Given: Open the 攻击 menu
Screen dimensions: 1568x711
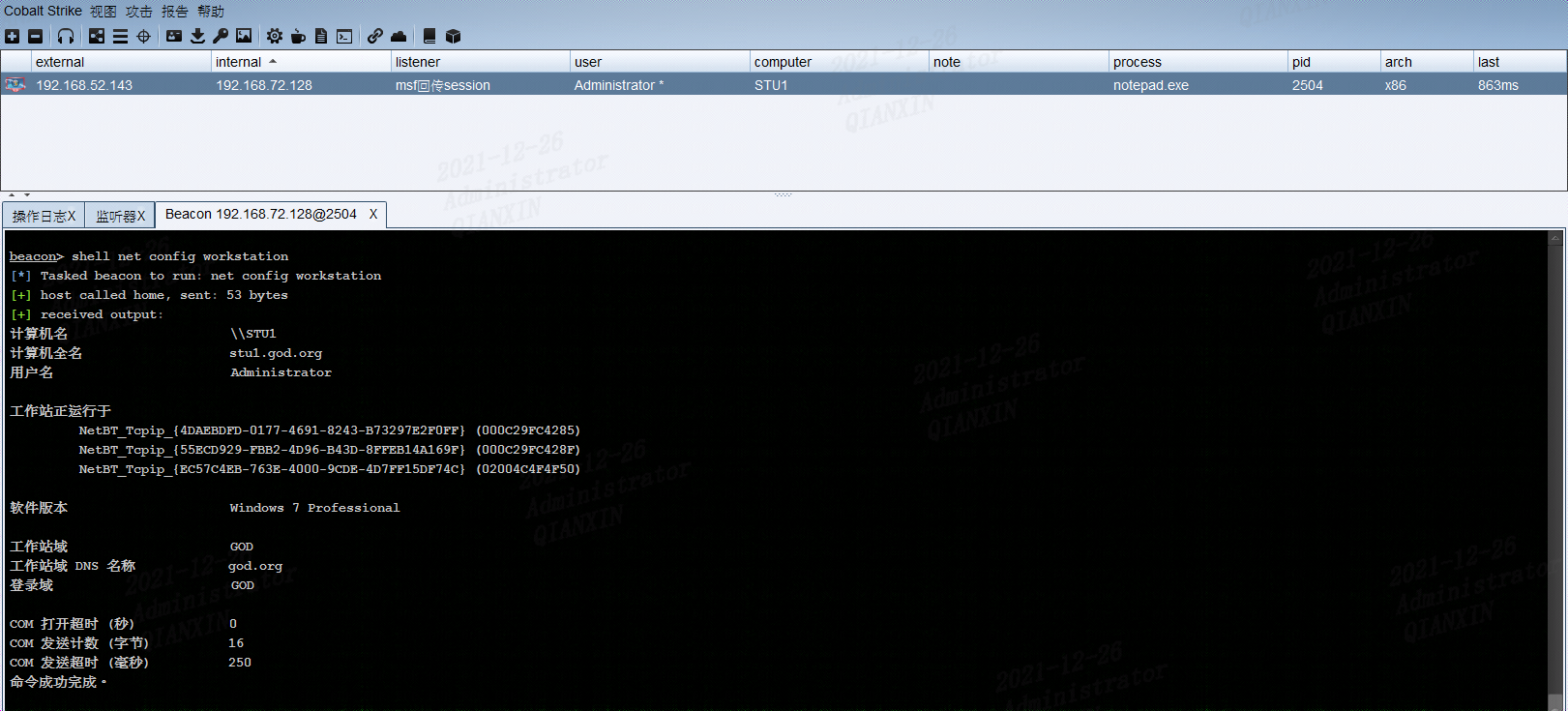Looking at the screenshot, I should (139, 11).
